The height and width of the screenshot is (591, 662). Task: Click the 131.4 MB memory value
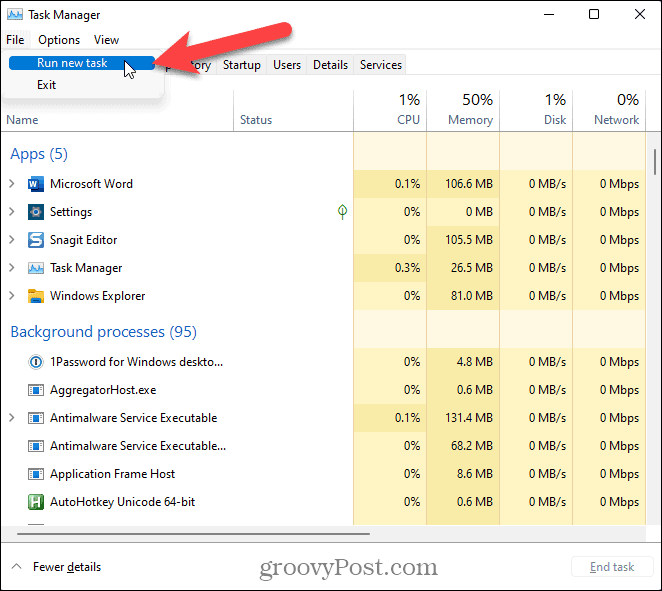pos(469,417)
